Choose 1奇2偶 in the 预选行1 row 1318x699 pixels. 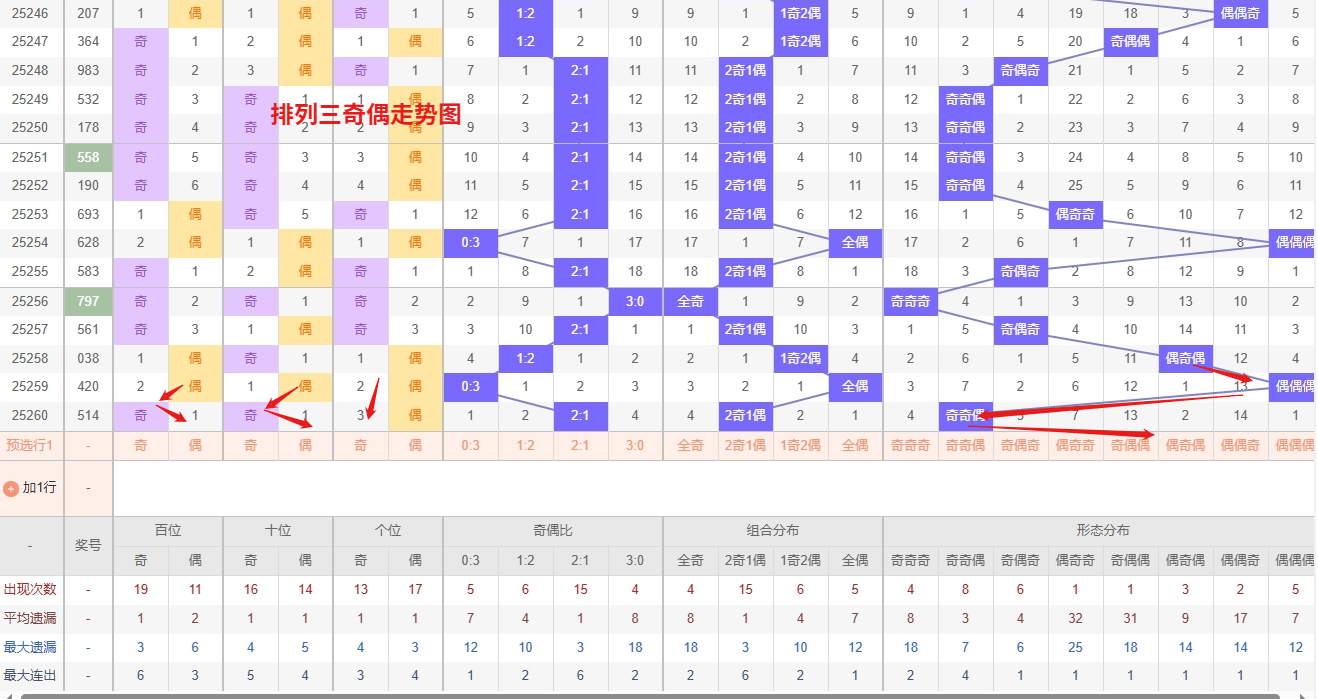tap(800, 445)
